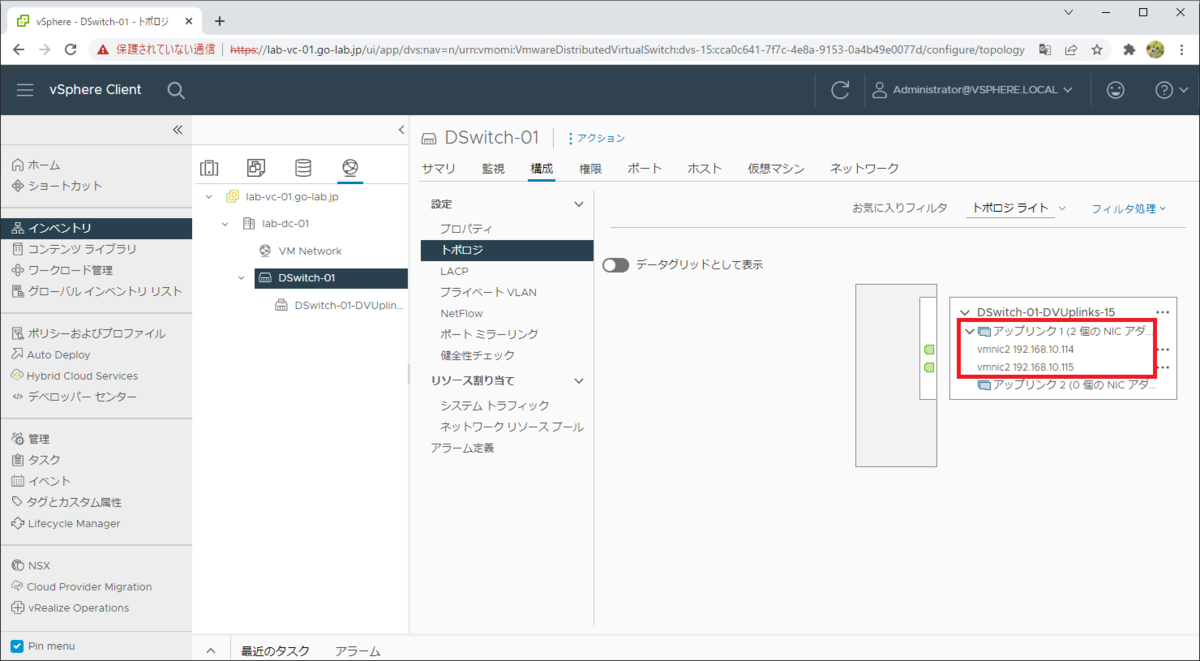Open Hybrid Cloud Services
Viewport: 1200px width, 661px height.
click(x=75, y=376)
